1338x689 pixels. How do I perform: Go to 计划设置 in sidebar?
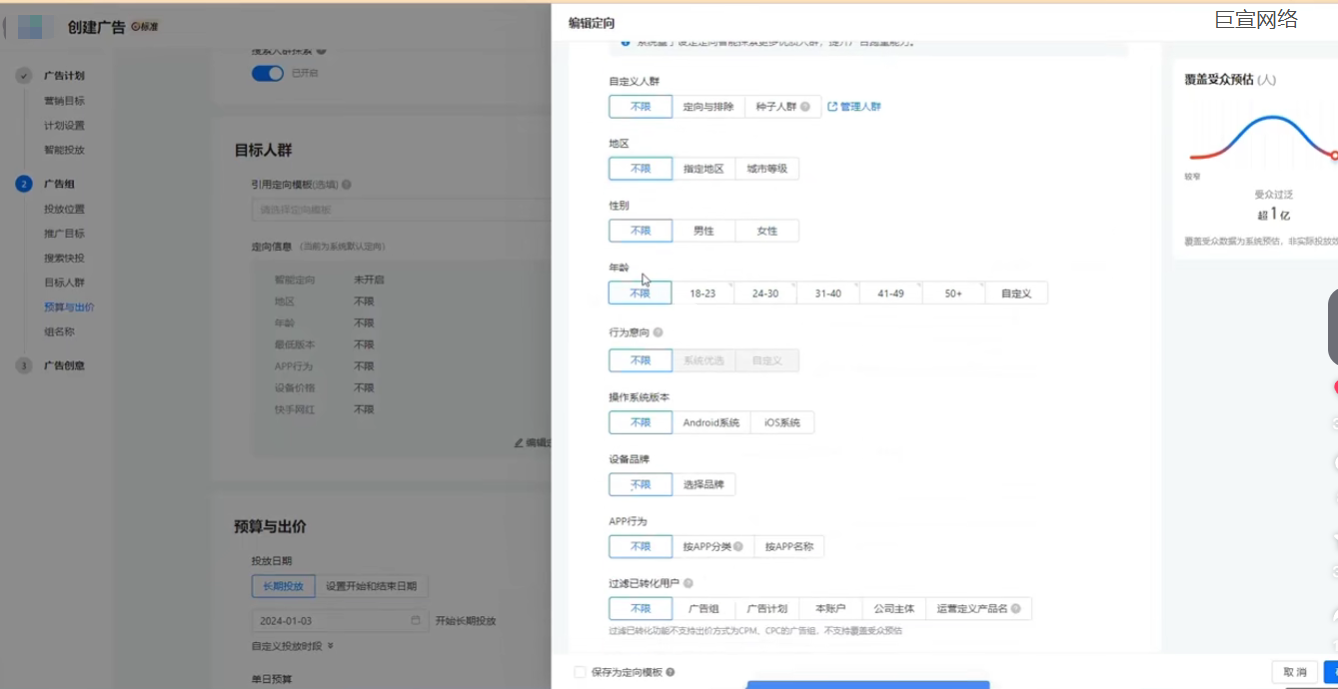[x=64, y=126]
